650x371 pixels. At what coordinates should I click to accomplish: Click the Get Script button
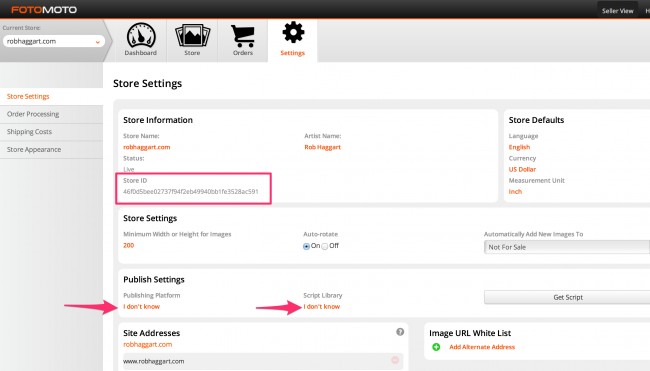pyautogui.click(x=567, y=297)
